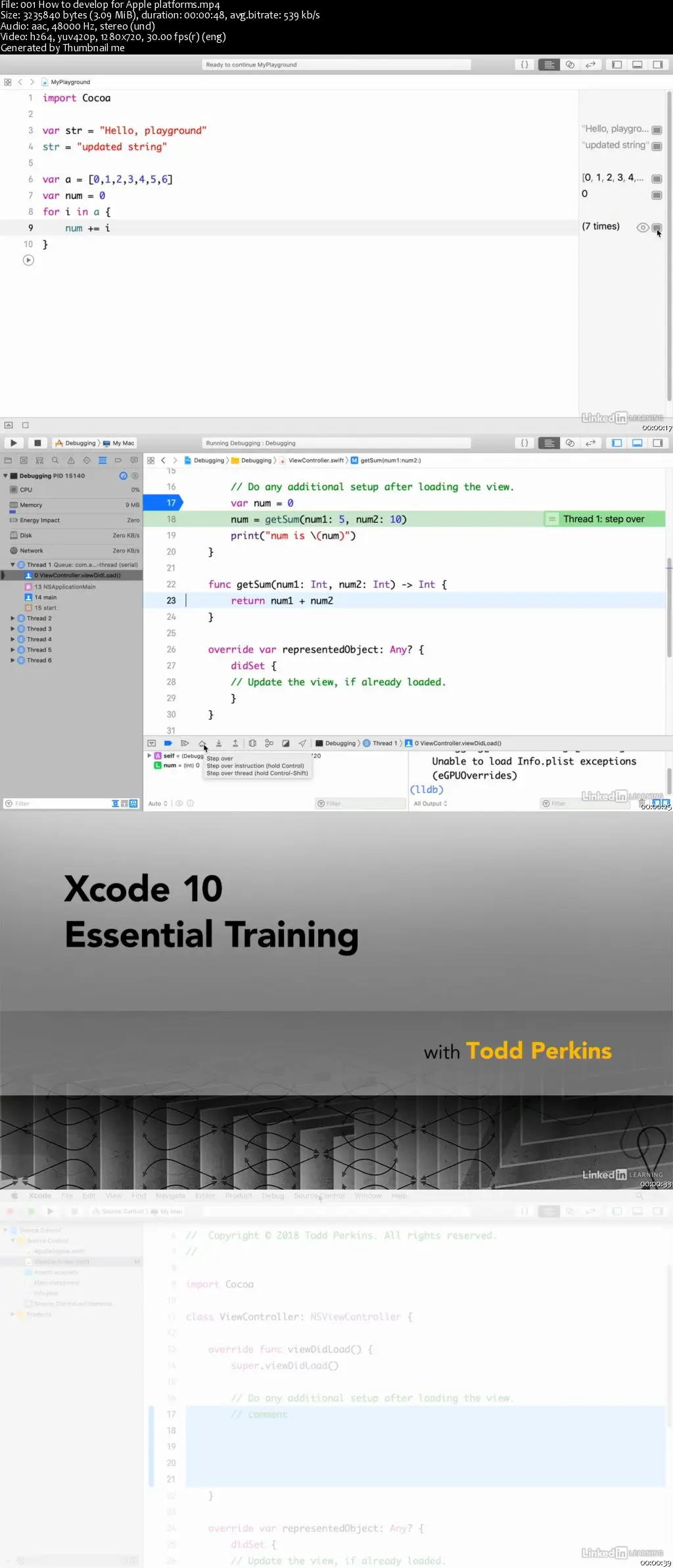Expand Thread 2 in the debug navigator
The width and height of the screenshot is (673, 1568).
(x=12, y=618)
